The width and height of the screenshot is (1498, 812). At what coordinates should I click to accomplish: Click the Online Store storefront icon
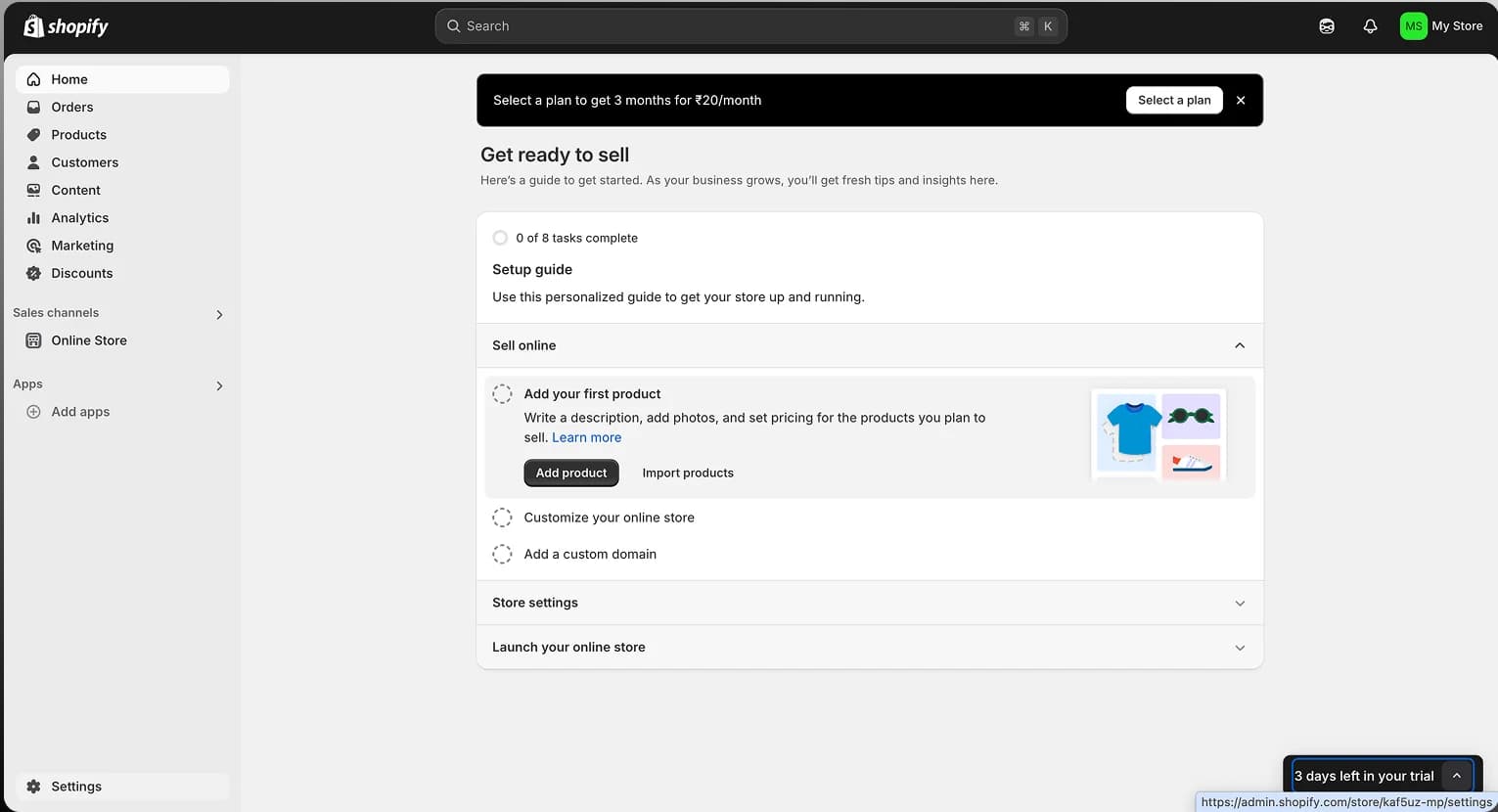tap(33, 340)
